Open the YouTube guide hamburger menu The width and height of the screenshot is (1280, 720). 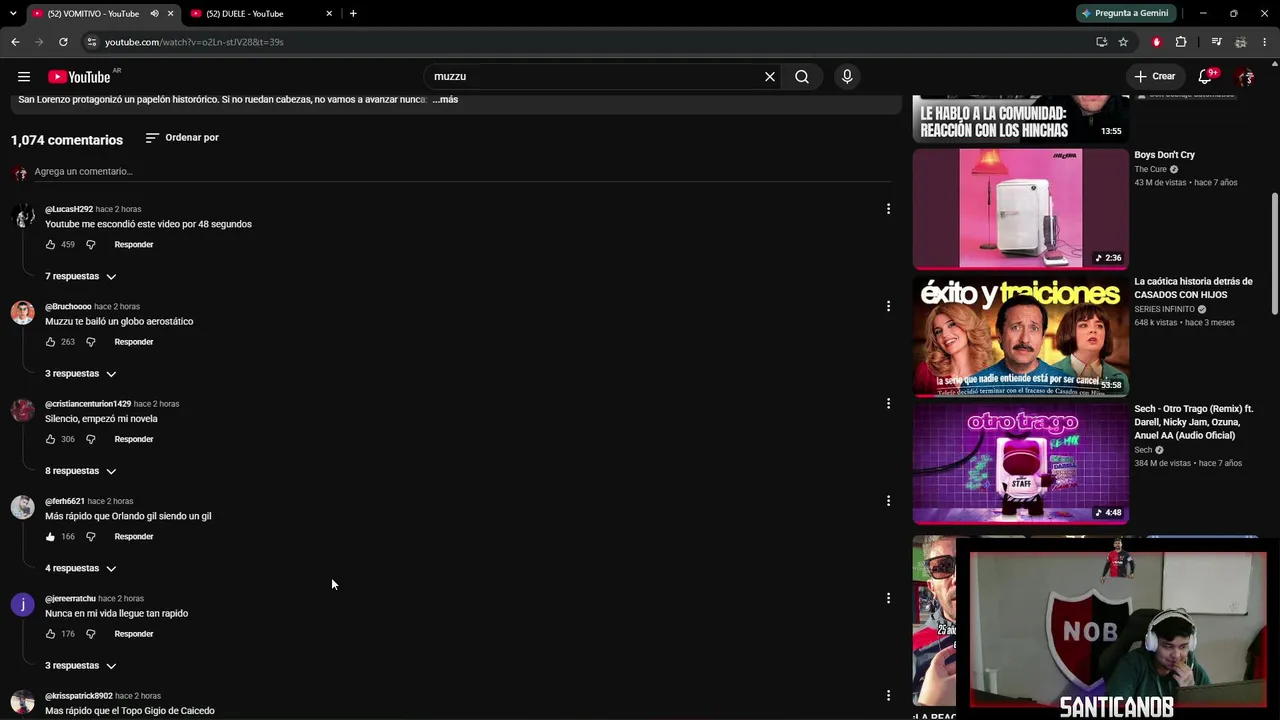(x=24, y=77)
